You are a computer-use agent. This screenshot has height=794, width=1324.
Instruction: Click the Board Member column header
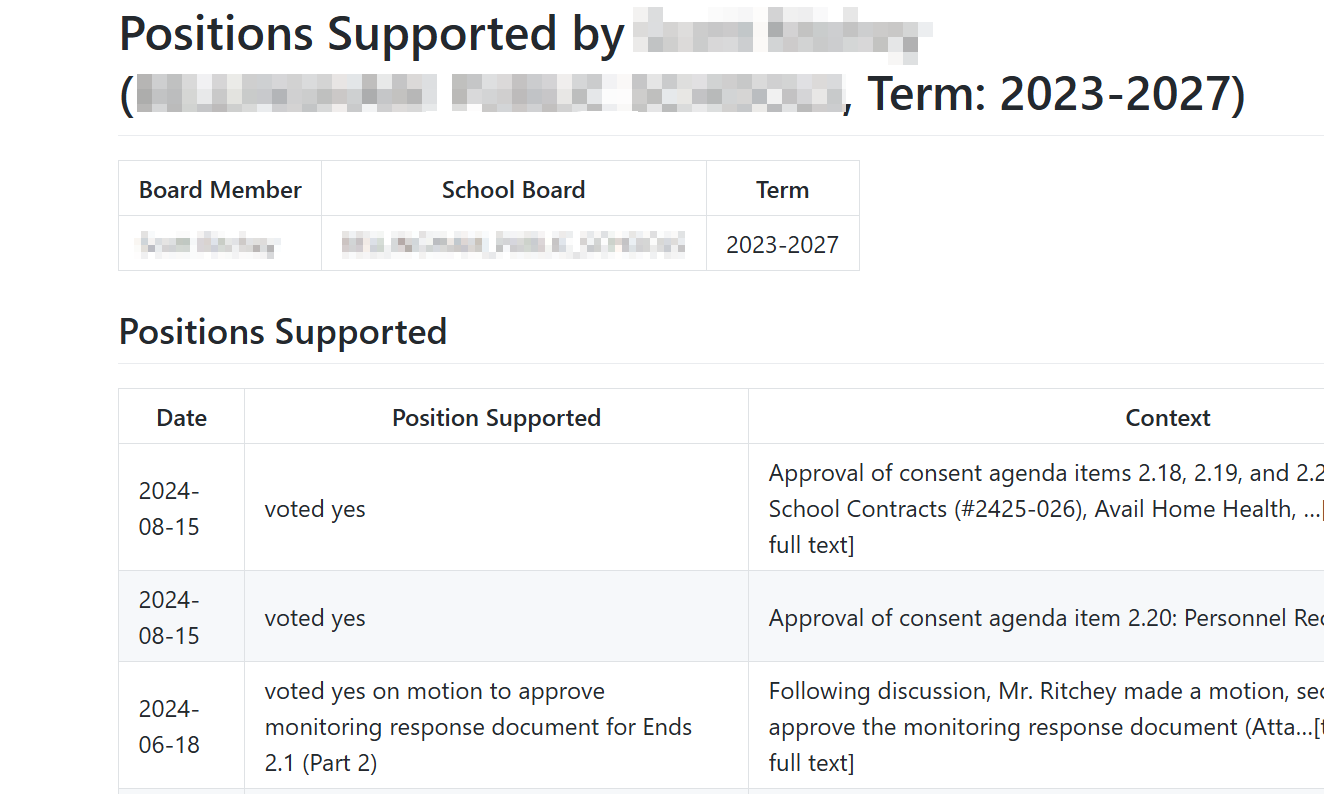pyautogui.click(x=220, y=189)
